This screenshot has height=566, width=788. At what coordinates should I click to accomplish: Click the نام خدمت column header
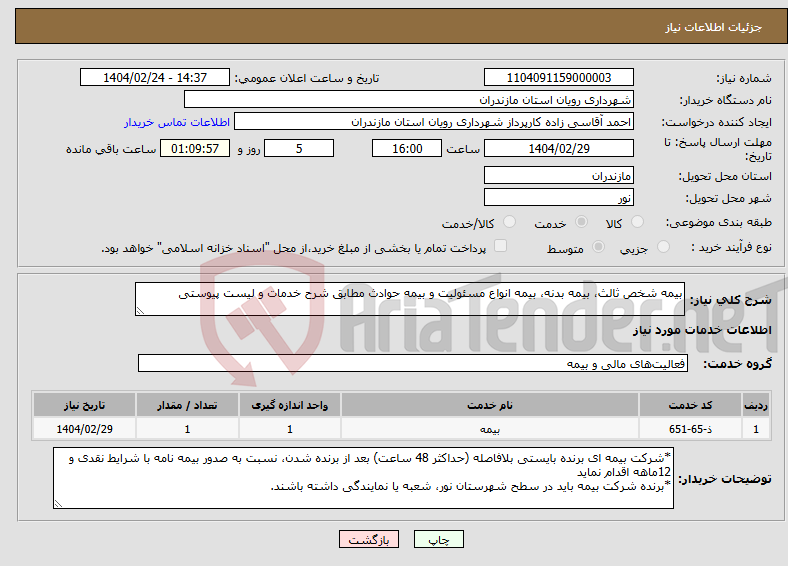point(489,405)
